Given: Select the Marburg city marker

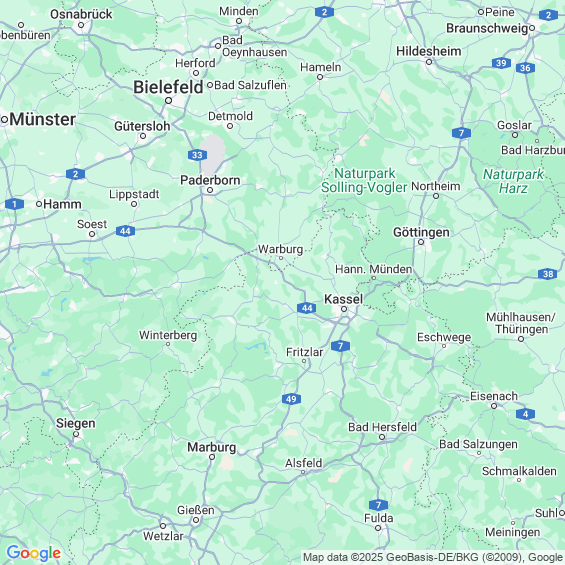Looking at the screenshot, I should pyautogui.click(x=212, y=457).
